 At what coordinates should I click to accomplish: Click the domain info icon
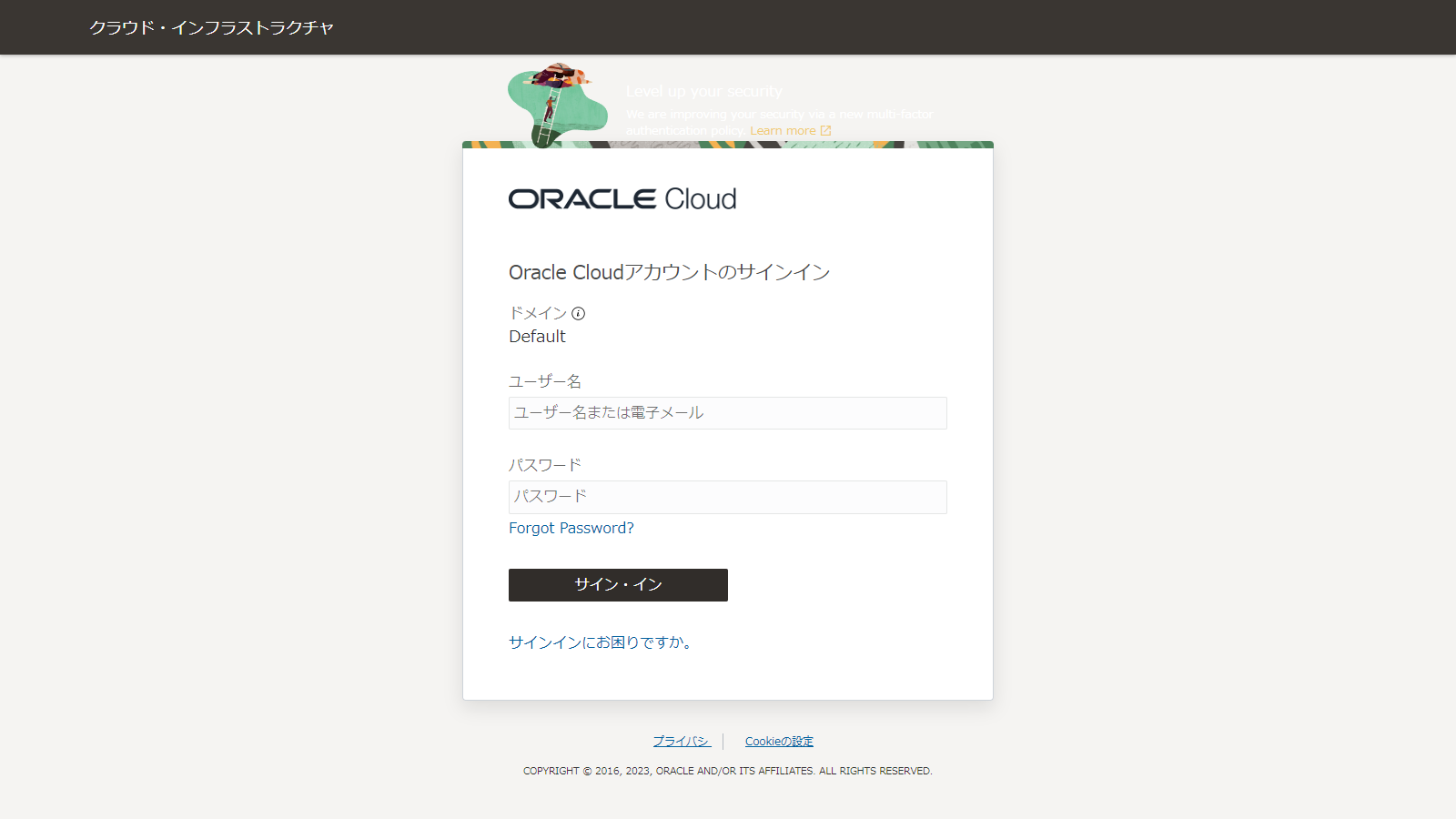(579, 314)
